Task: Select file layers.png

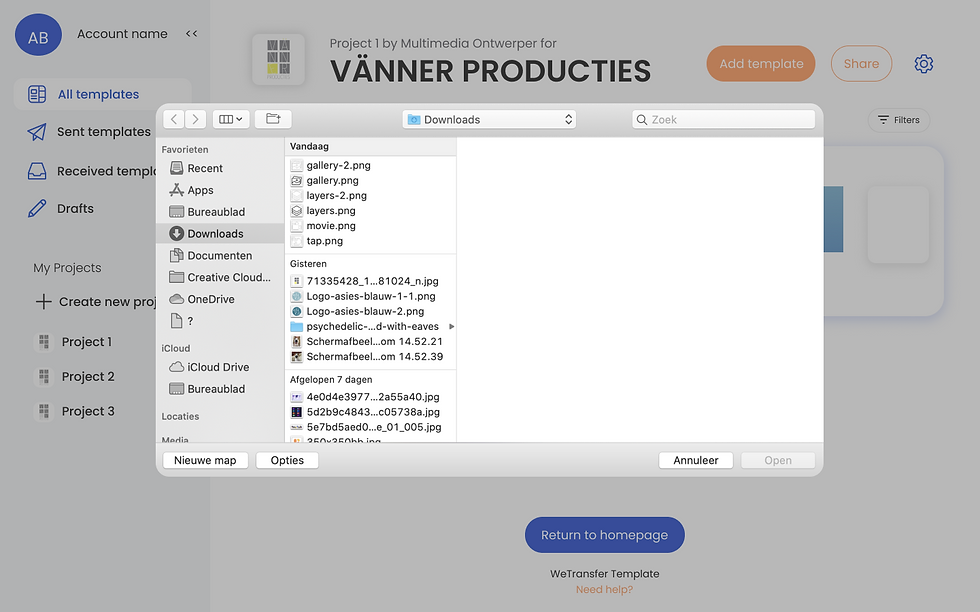Action: click(x=371, y=211)
